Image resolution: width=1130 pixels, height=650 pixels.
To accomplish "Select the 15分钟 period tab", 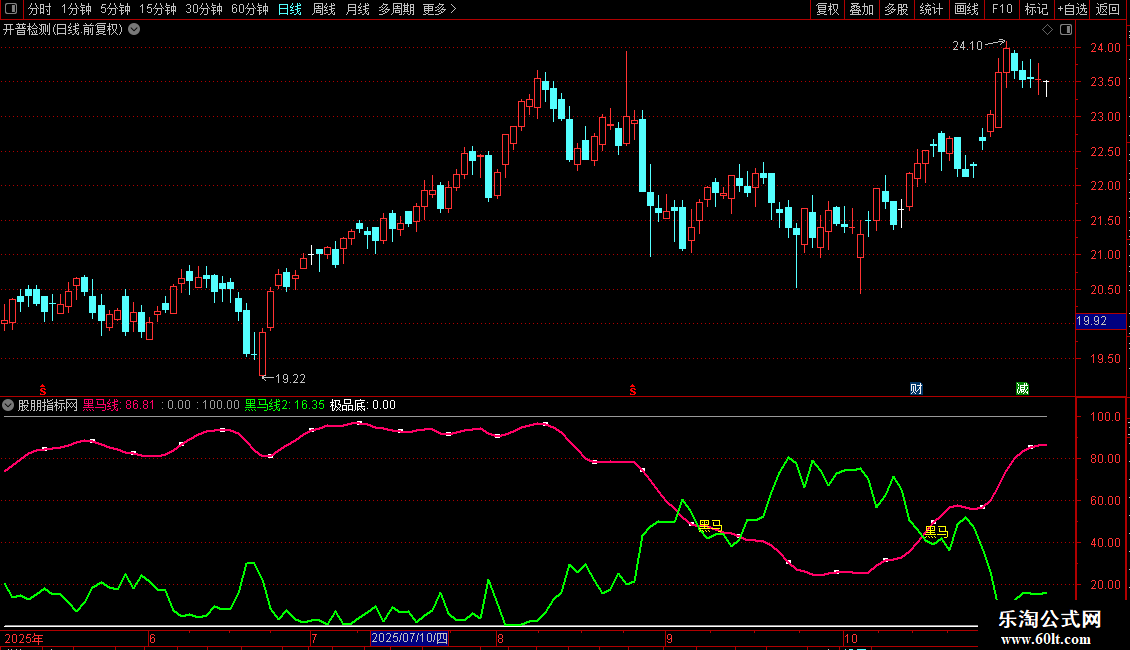I will point(158,9).
